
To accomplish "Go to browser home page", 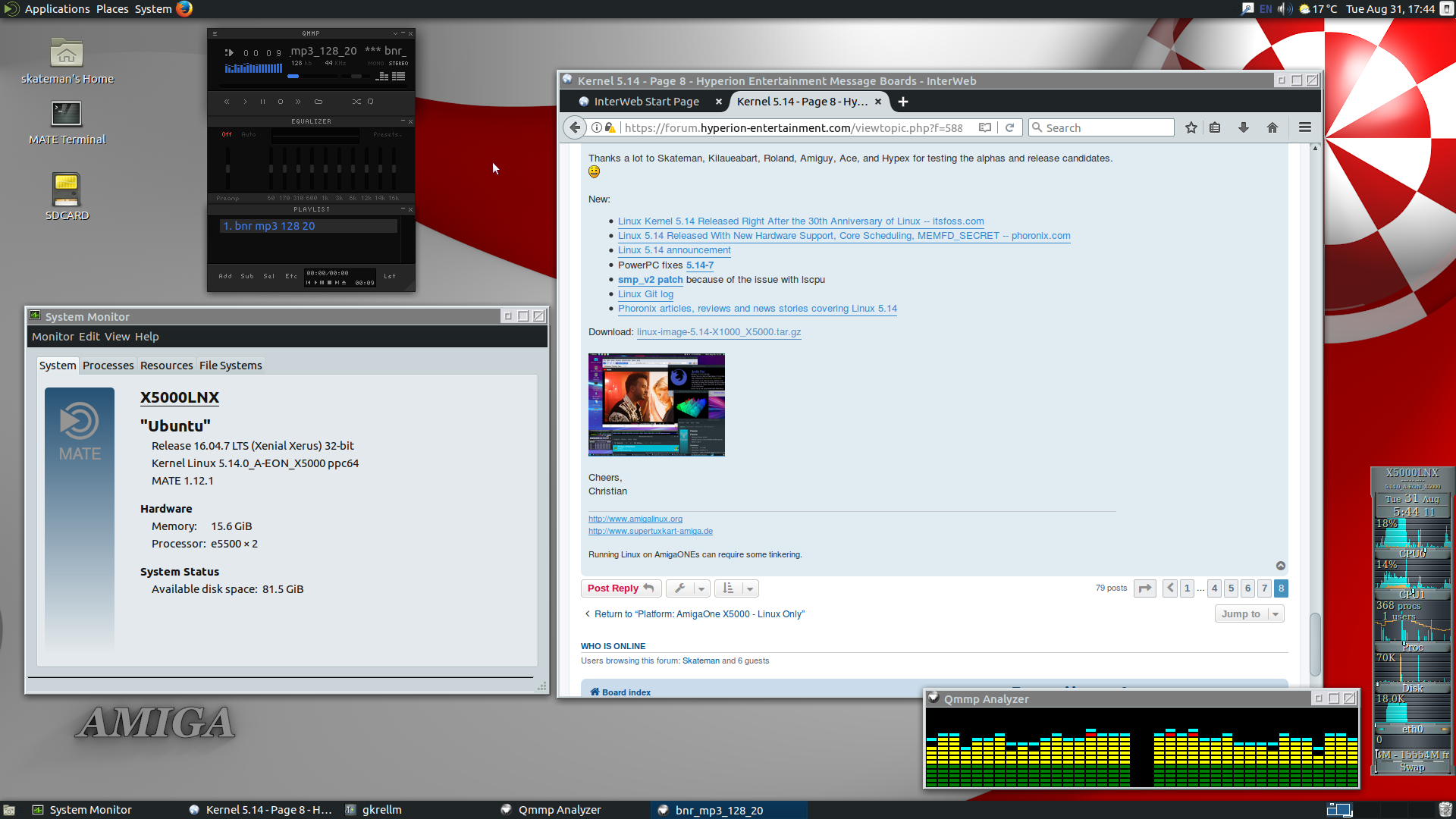I will click(1272, 127).
